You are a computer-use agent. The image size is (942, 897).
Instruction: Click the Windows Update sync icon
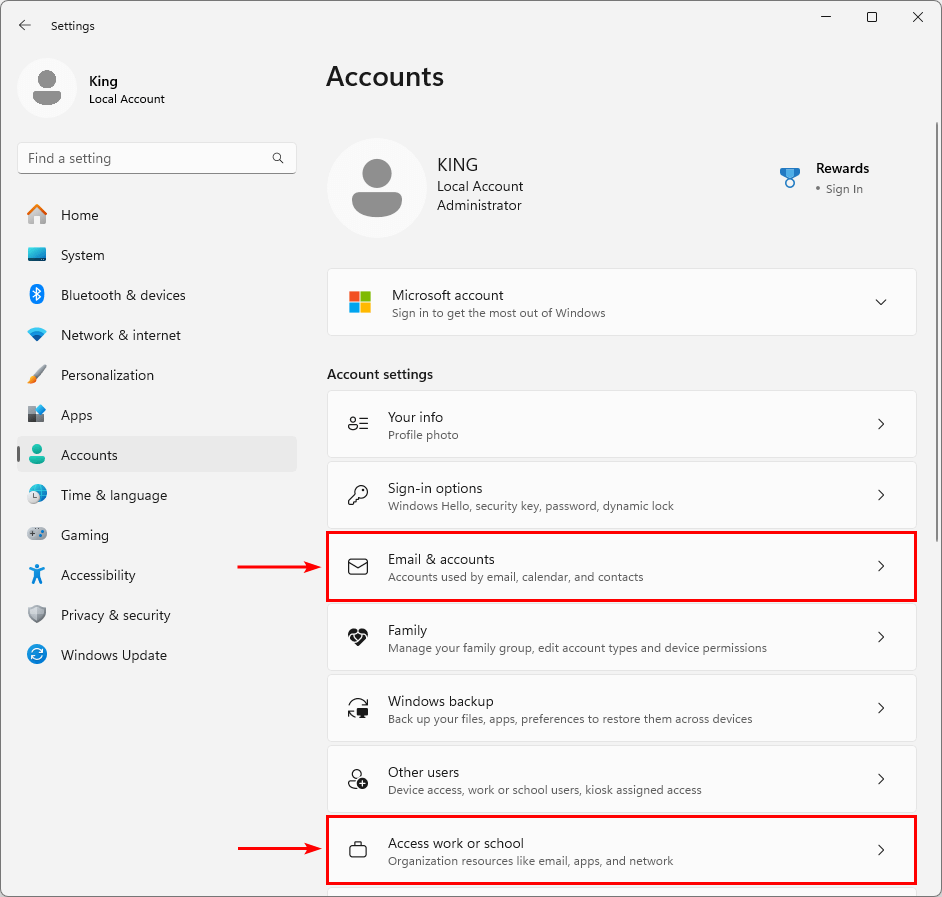[37, 655]
